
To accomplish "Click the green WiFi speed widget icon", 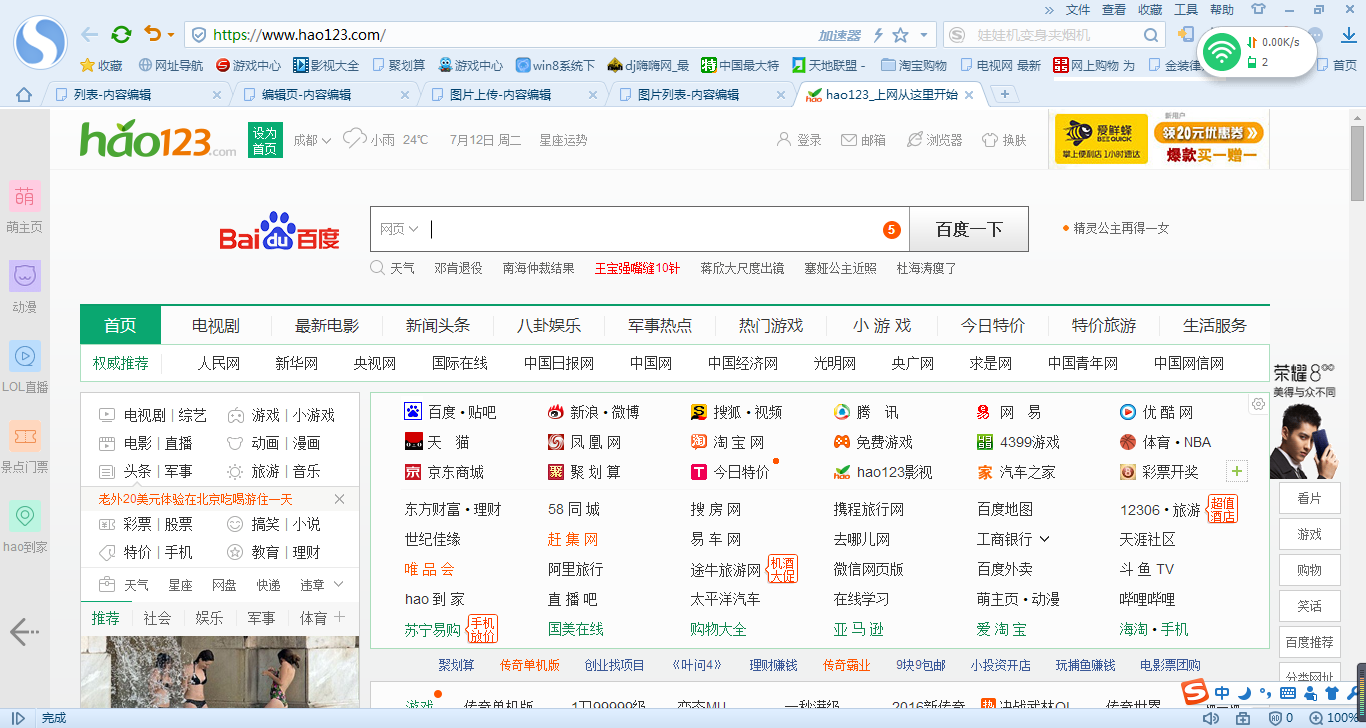I will point(1221,52).
